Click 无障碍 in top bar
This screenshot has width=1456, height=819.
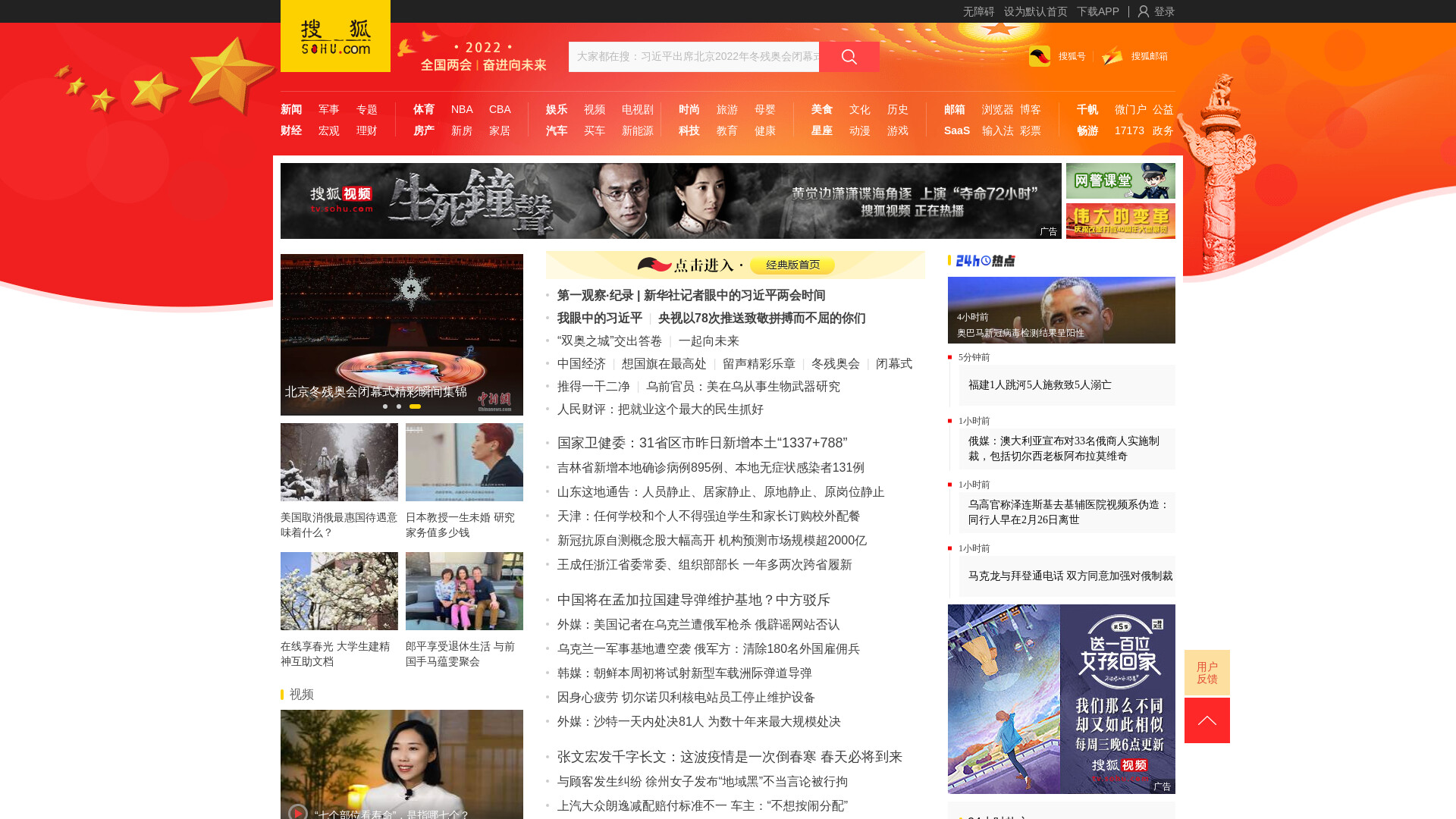[978, 11]
